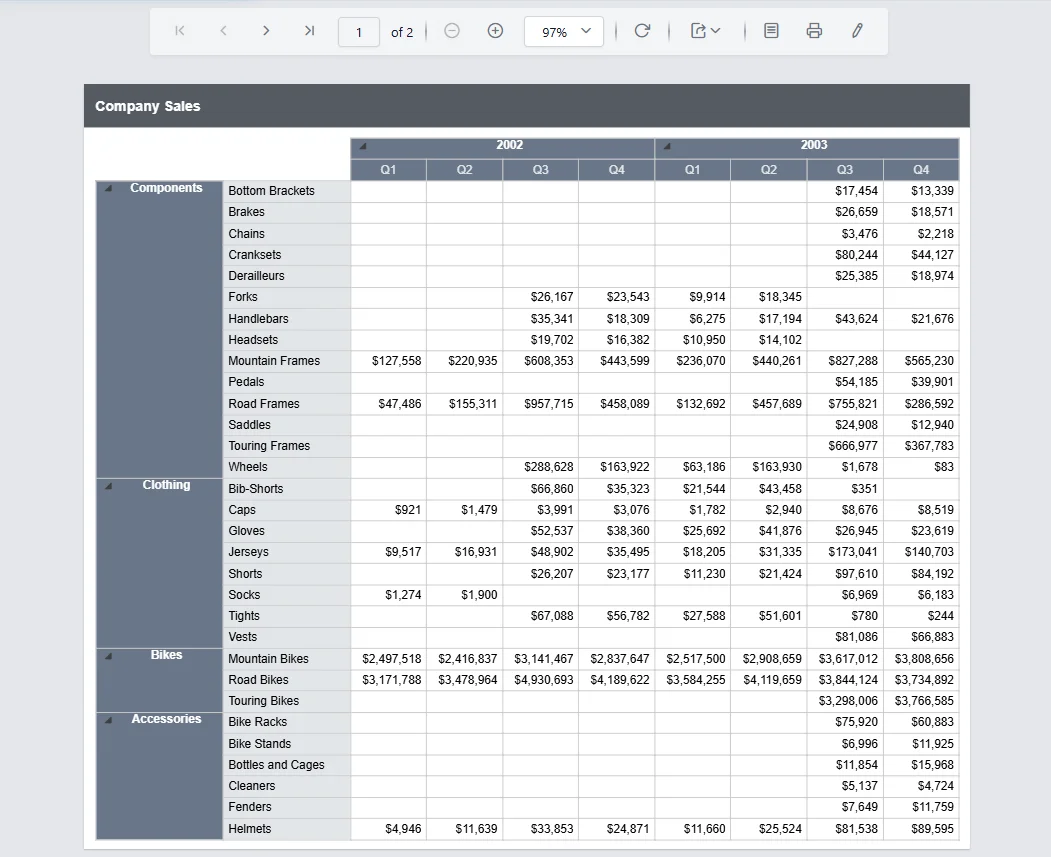The width and height of the screenshot is (1051, 857).
Task: Select the Road Bikes row label
Action: [x=258, y=679]
